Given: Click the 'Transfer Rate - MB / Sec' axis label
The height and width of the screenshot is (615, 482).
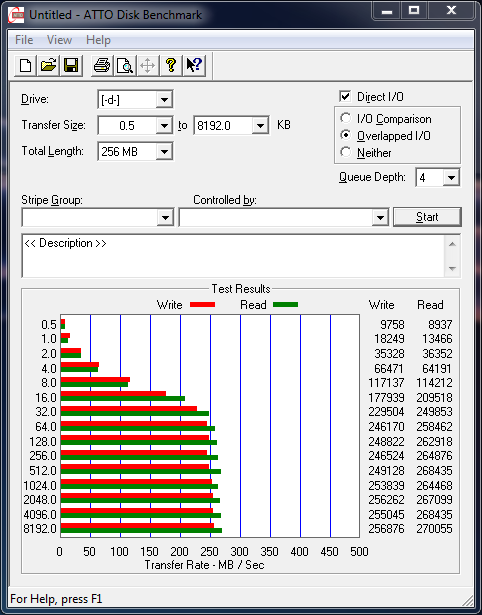Looking at the screenshot, I should 205,565.
